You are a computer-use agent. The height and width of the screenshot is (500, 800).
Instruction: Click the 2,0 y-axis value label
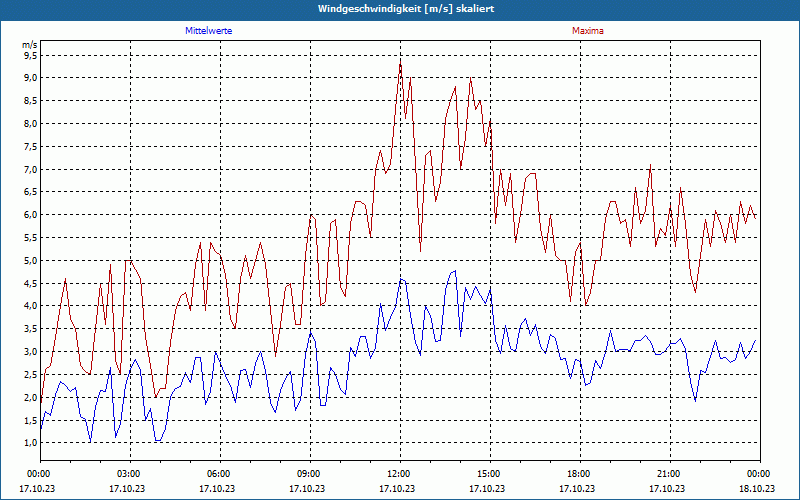click(31, 397)
